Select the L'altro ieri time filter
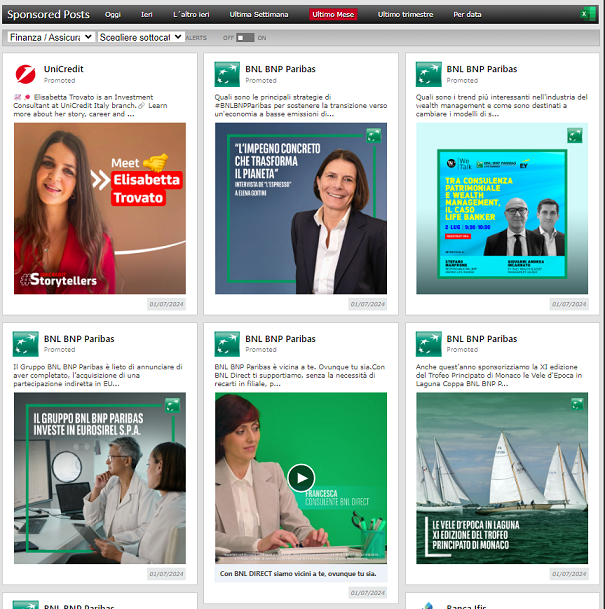Image resolution: width=605 pixels, height=609 pixels. [x=191, y=14]
